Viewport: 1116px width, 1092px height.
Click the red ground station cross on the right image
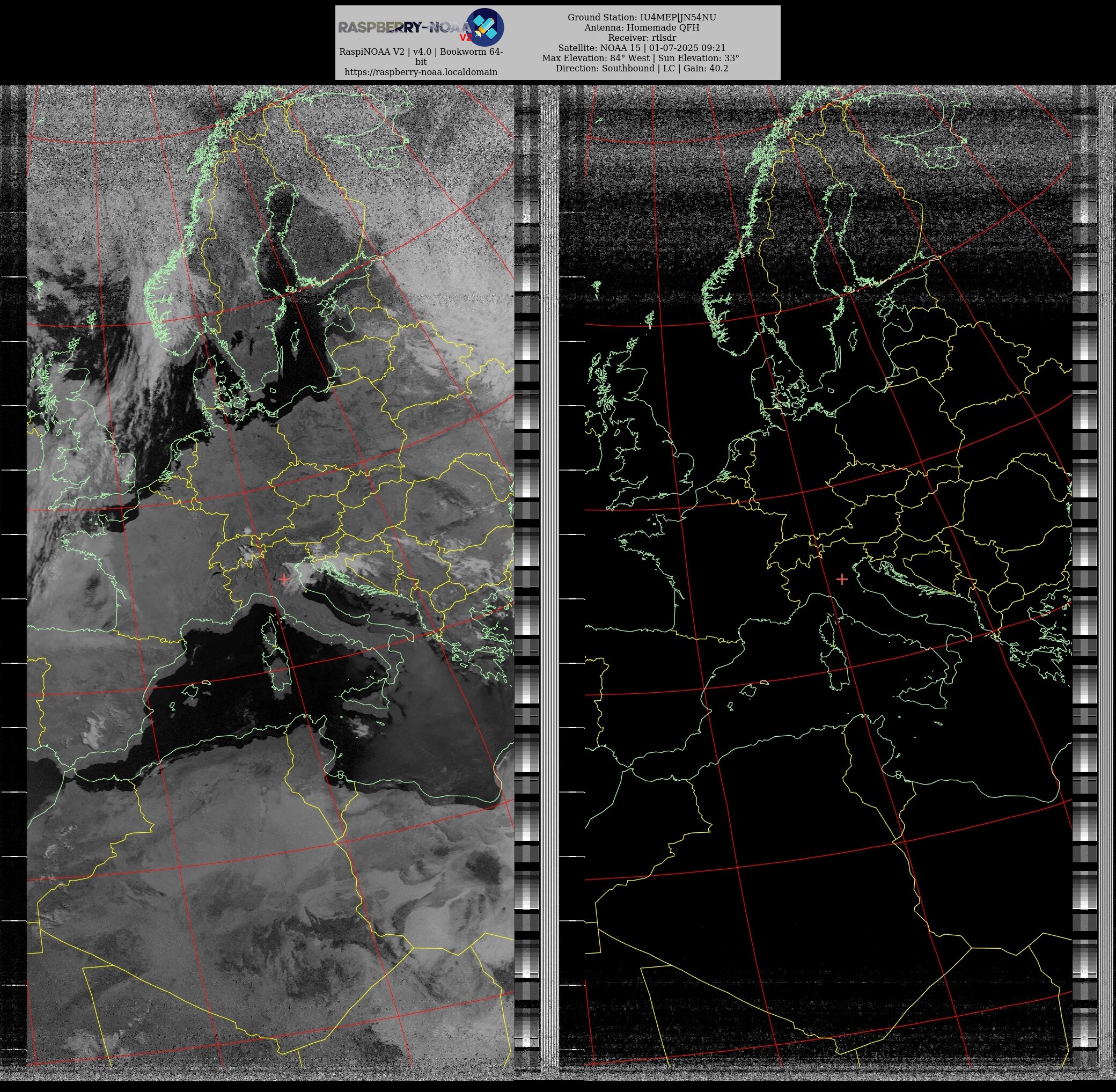[x=842, y=579]
